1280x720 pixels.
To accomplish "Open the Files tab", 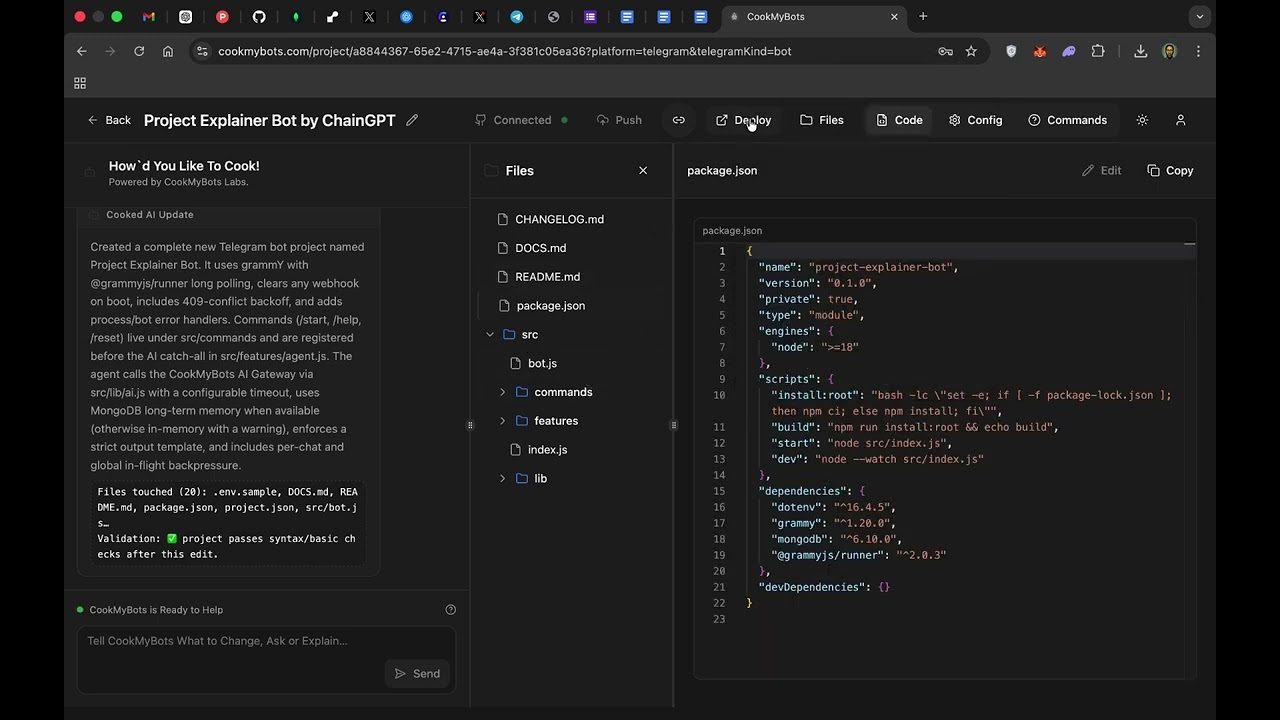I will pos(822,120).
